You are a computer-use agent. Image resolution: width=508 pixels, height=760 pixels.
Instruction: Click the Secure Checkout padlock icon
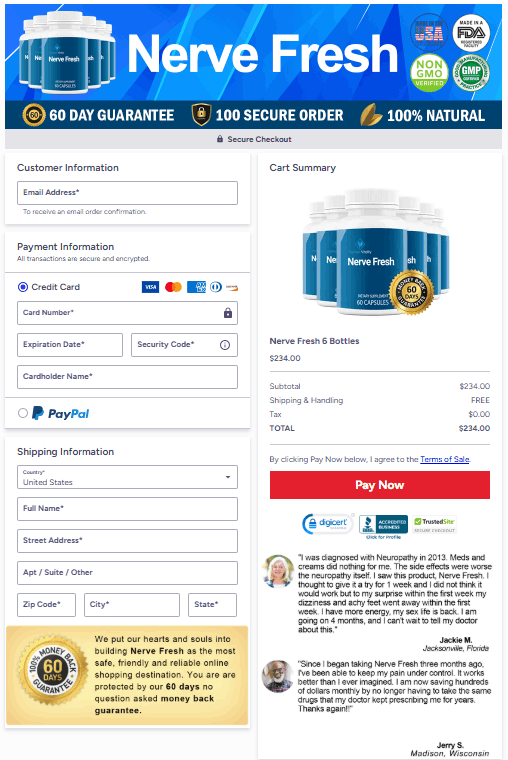point(220,139)
